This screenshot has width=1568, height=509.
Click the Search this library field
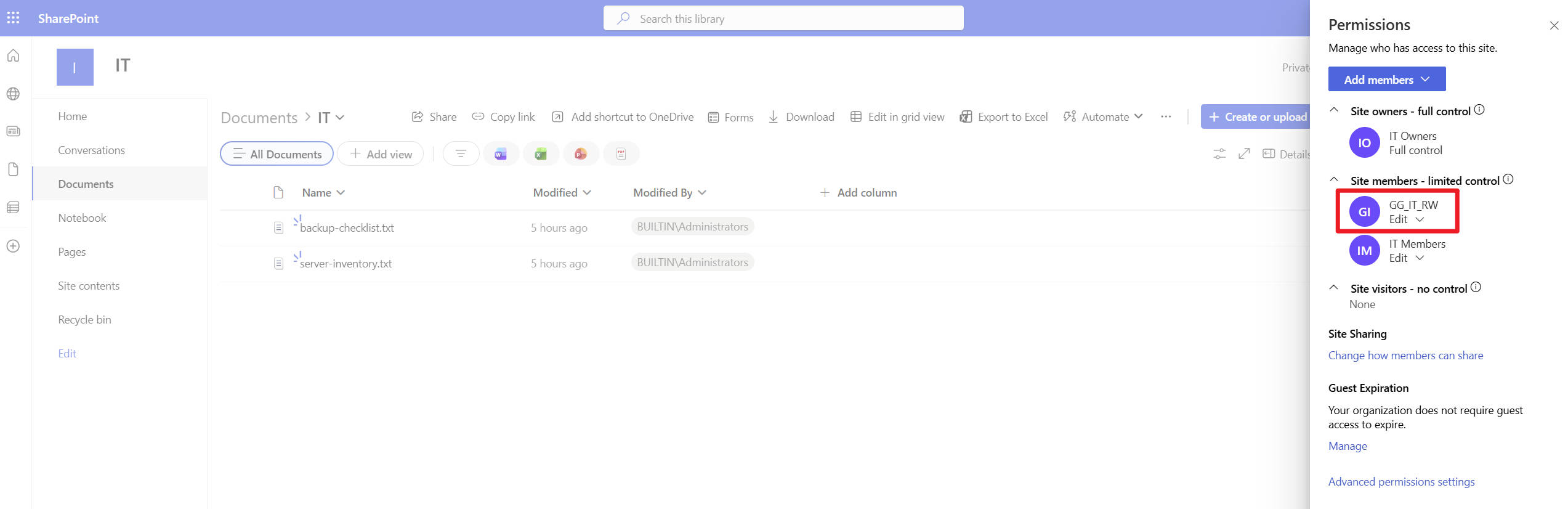tap(783, 18)
